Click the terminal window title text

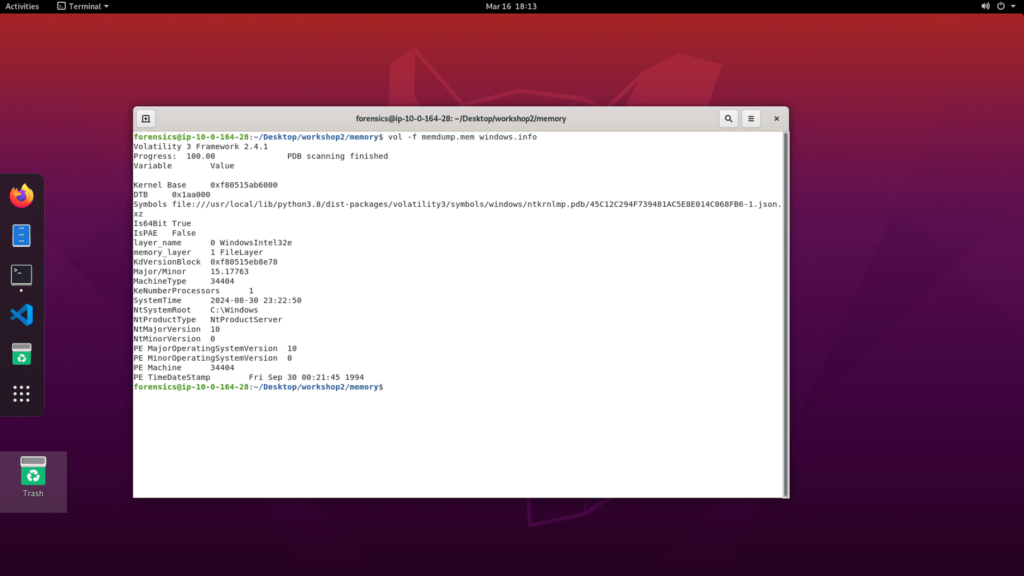tap(460, 118)
